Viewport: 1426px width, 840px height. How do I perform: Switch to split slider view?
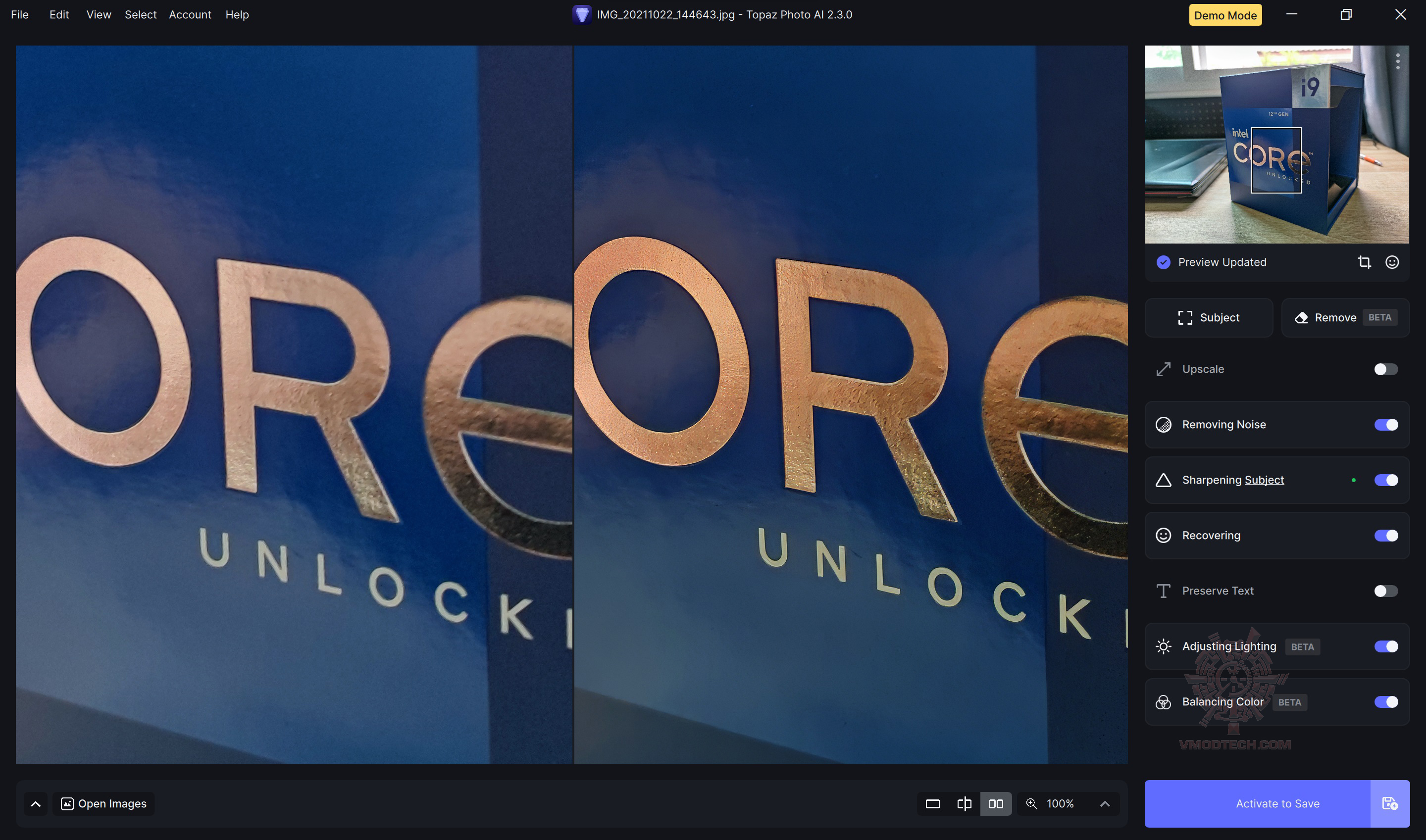[x=964, y=803]
